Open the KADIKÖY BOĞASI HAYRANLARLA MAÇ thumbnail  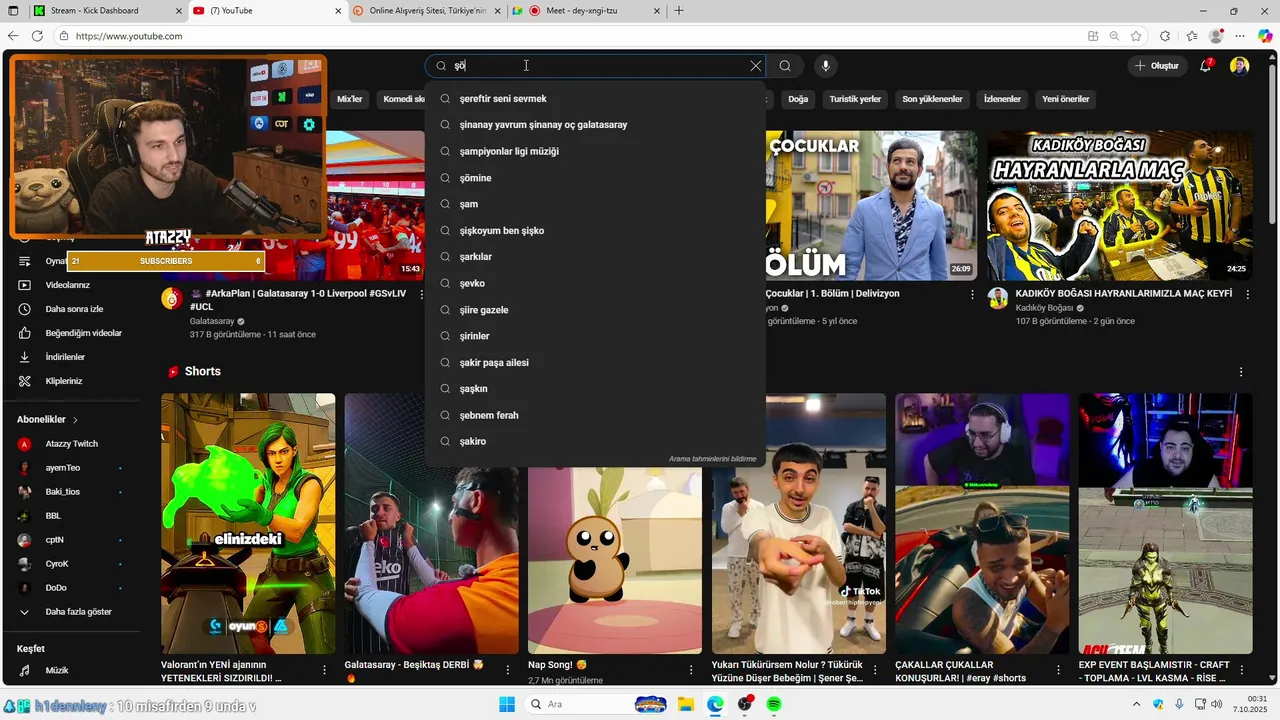pos(1119,206)
